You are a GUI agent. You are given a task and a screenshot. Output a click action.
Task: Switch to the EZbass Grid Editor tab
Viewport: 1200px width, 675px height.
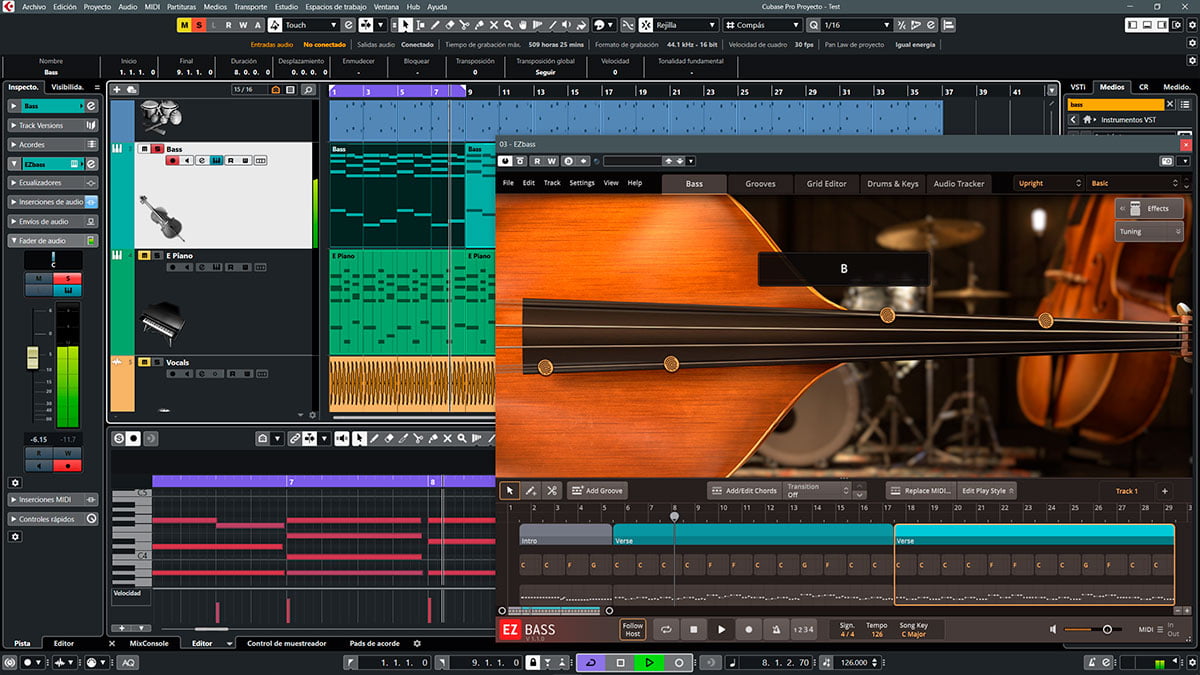tap(826, 184)
